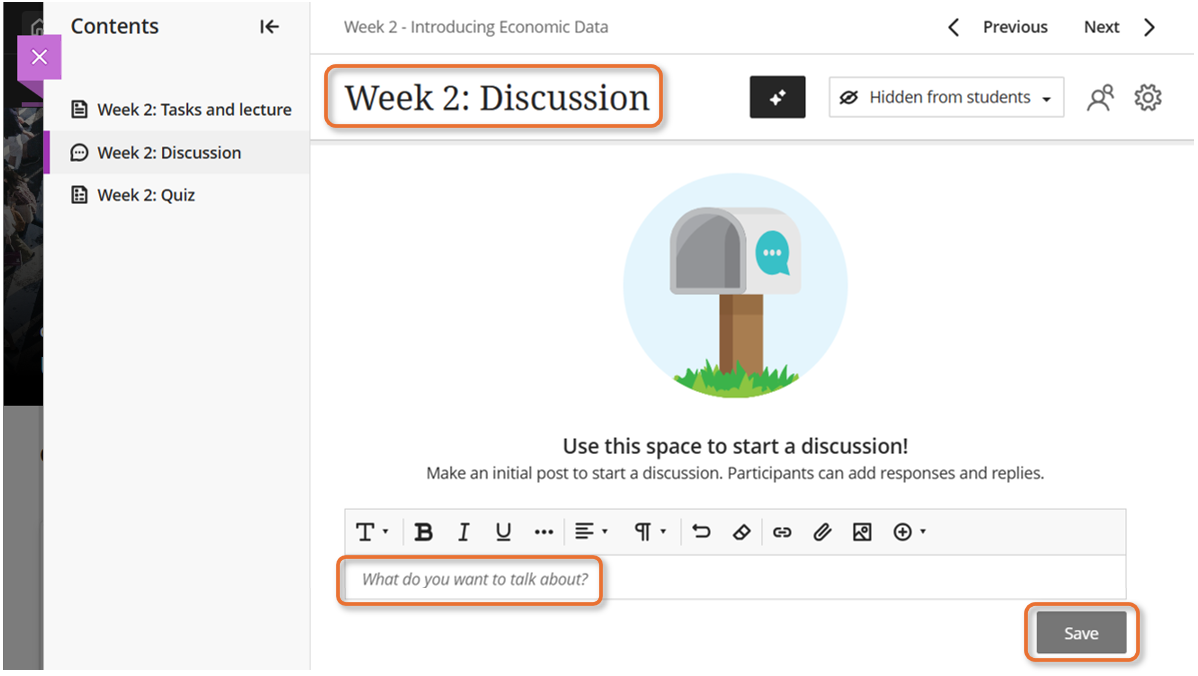Insert an image from the toolbar
The height and width of the screenshot is (676, 1198).
[x=862, y=532]
